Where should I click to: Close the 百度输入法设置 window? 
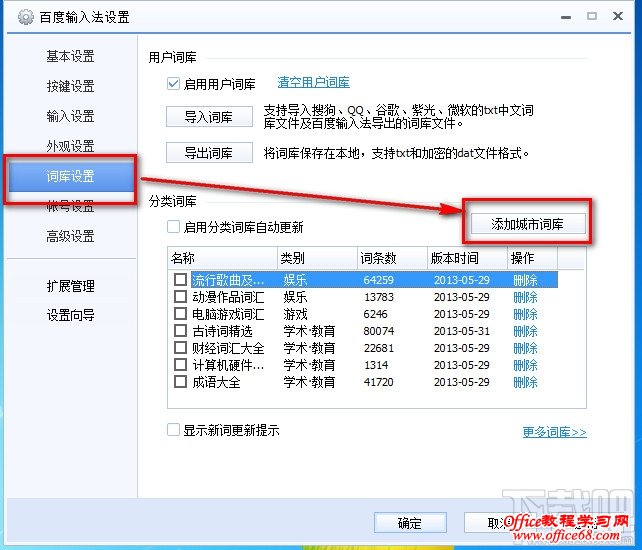click(x=618, y=16)
